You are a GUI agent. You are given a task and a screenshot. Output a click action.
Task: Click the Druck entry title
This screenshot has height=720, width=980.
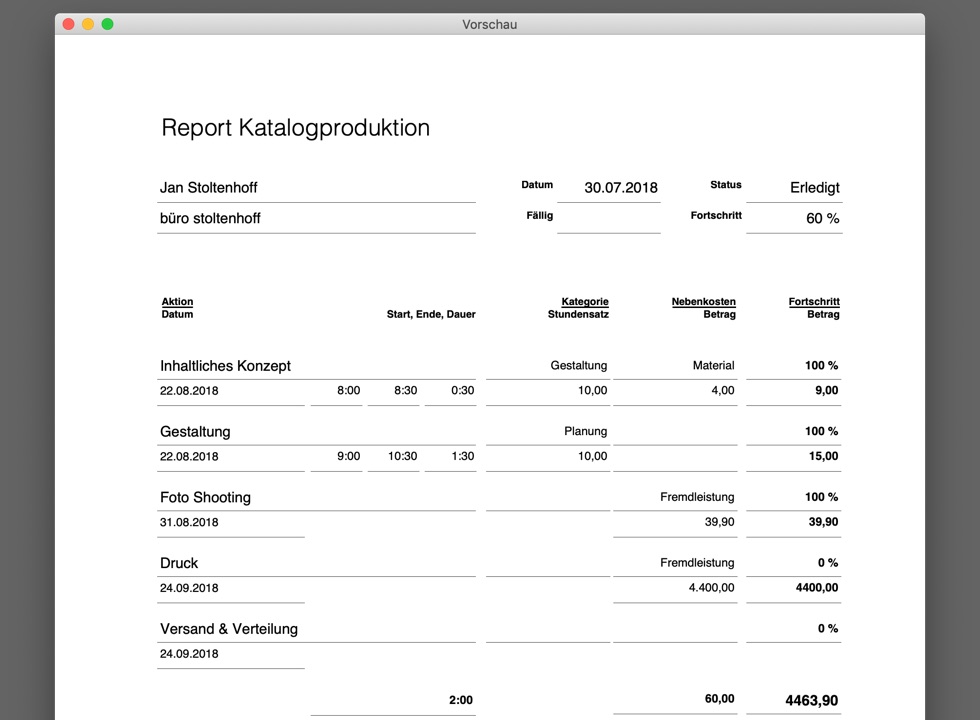point(179,563)
